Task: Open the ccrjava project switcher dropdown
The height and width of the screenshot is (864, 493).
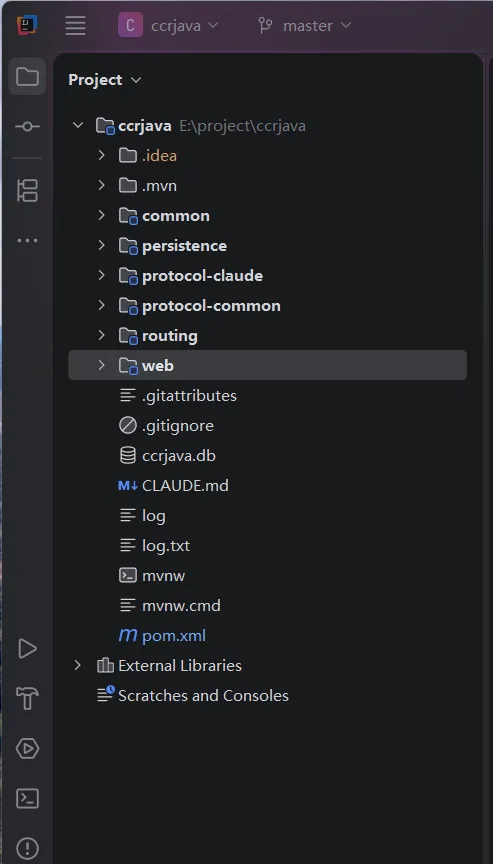Action: point(169,25)
